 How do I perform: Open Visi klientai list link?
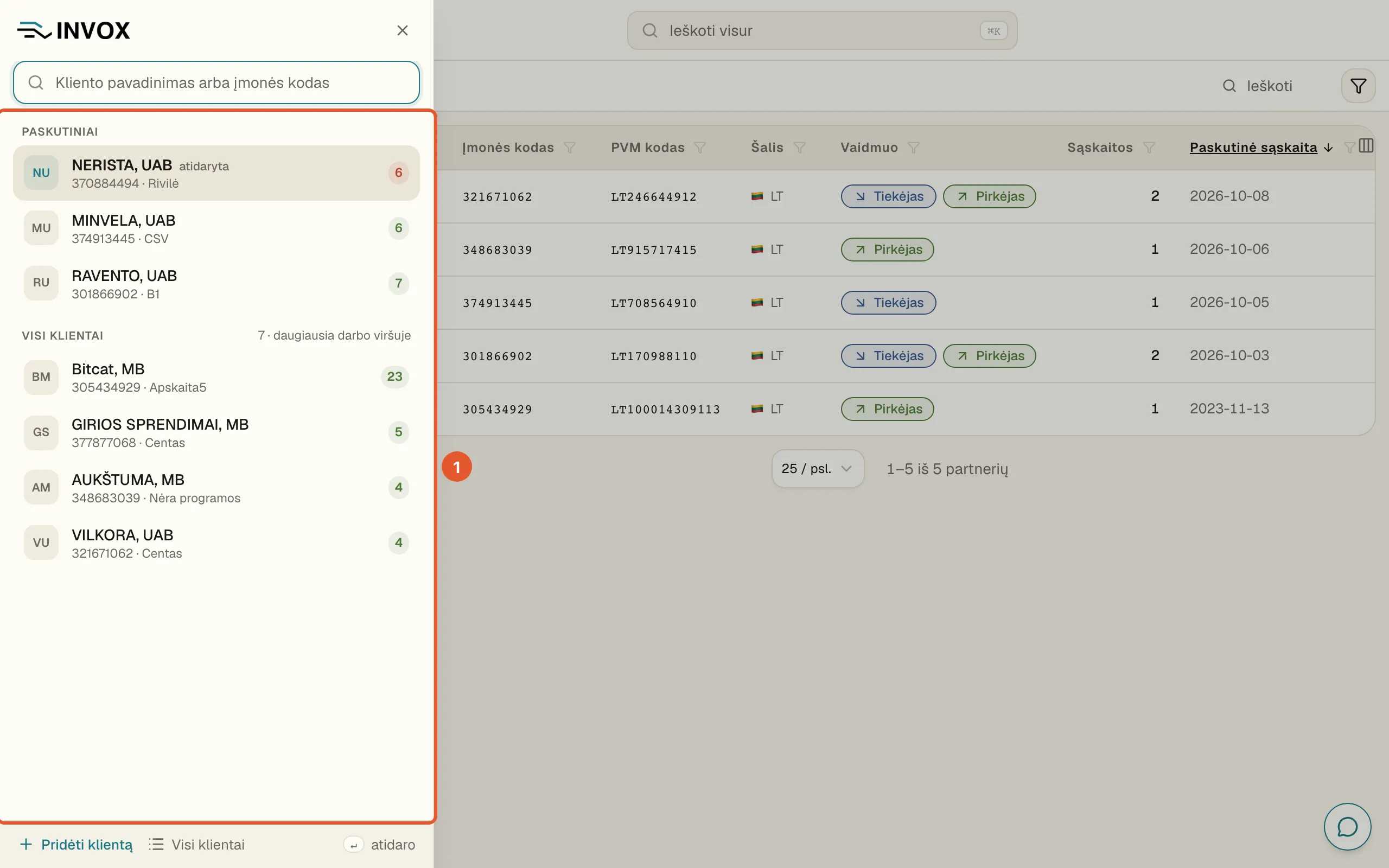pos(196,845)
